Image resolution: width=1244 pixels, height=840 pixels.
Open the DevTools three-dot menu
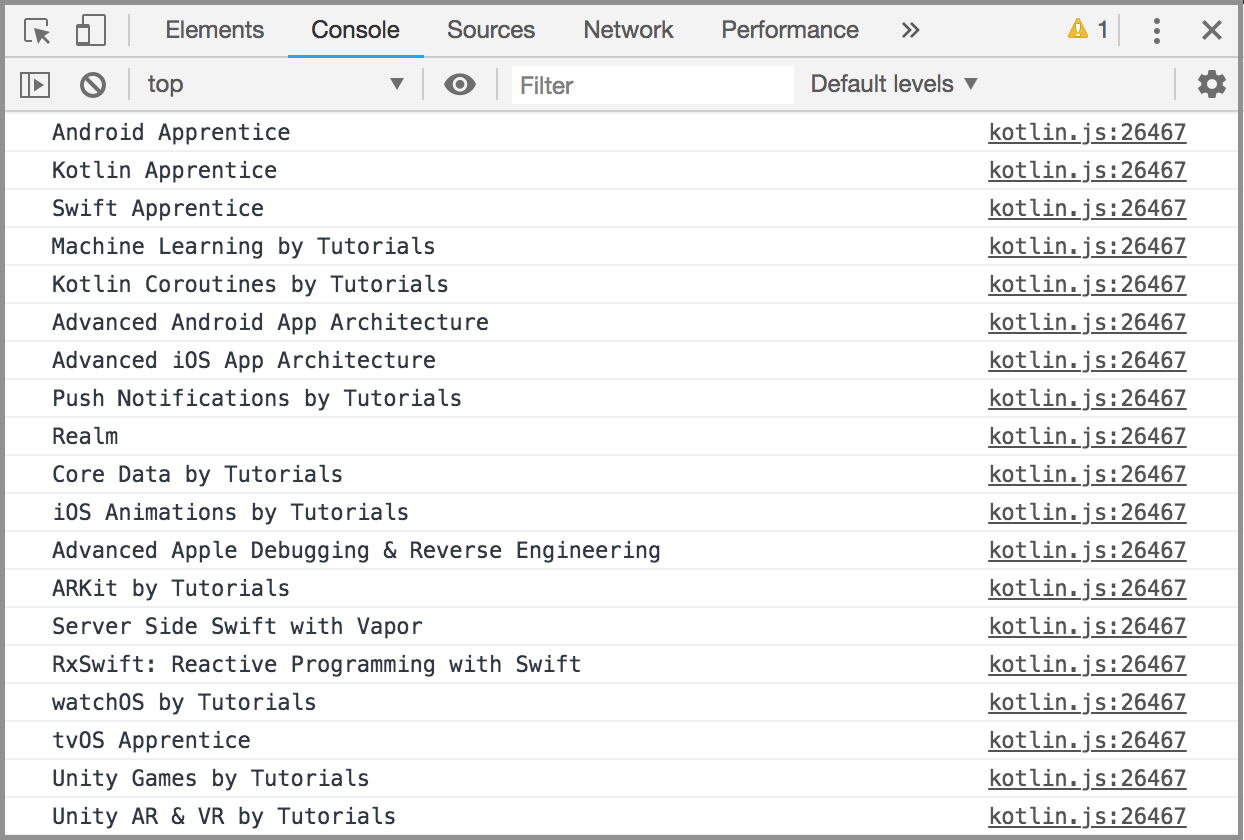click(x=1156, y=31)
